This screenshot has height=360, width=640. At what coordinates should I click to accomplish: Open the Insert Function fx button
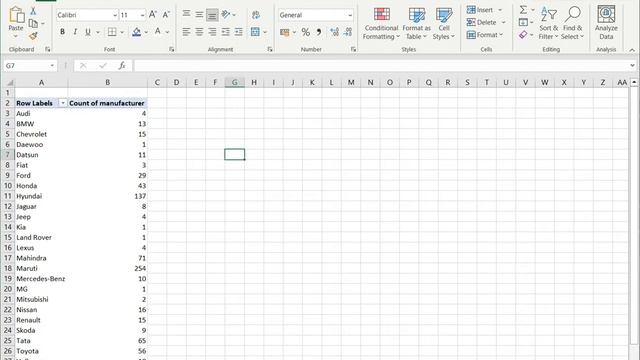(x=122, y=65)
